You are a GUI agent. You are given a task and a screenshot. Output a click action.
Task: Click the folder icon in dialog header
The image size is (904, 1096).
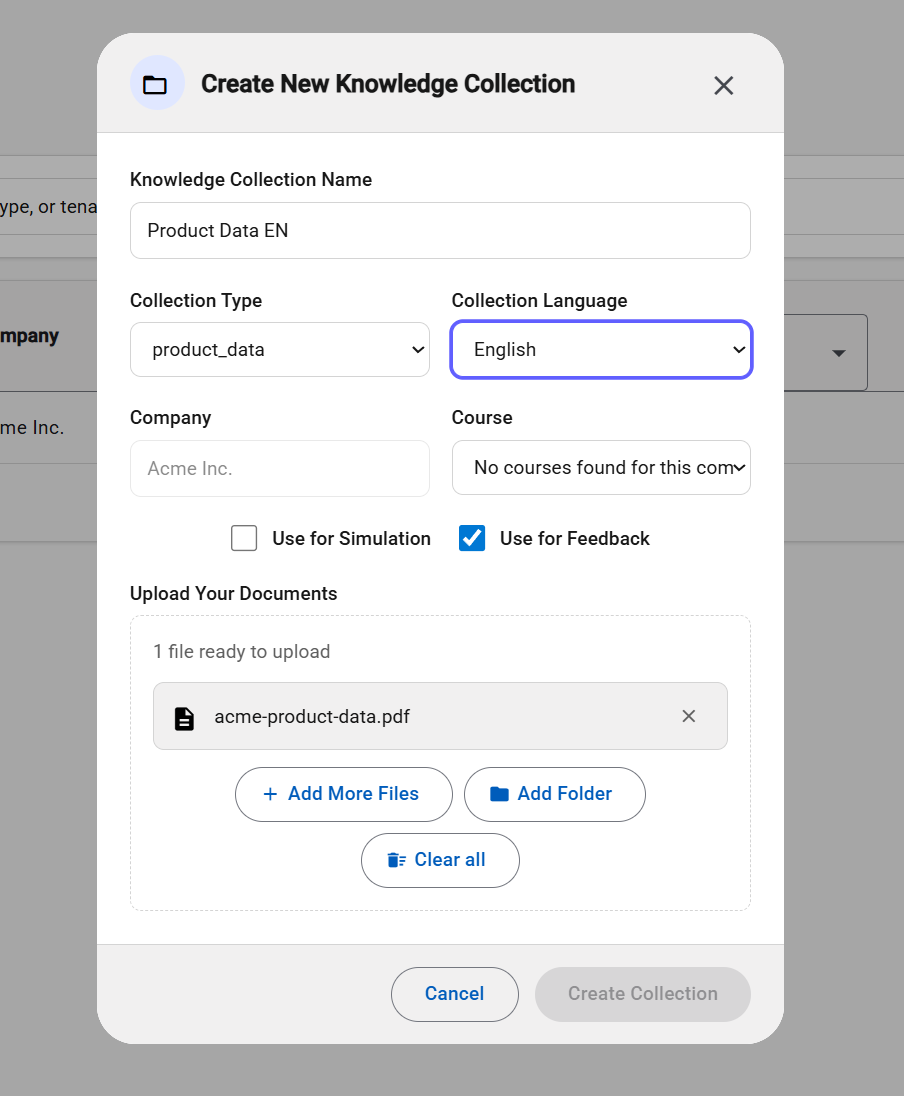click(x=155, y=85)
